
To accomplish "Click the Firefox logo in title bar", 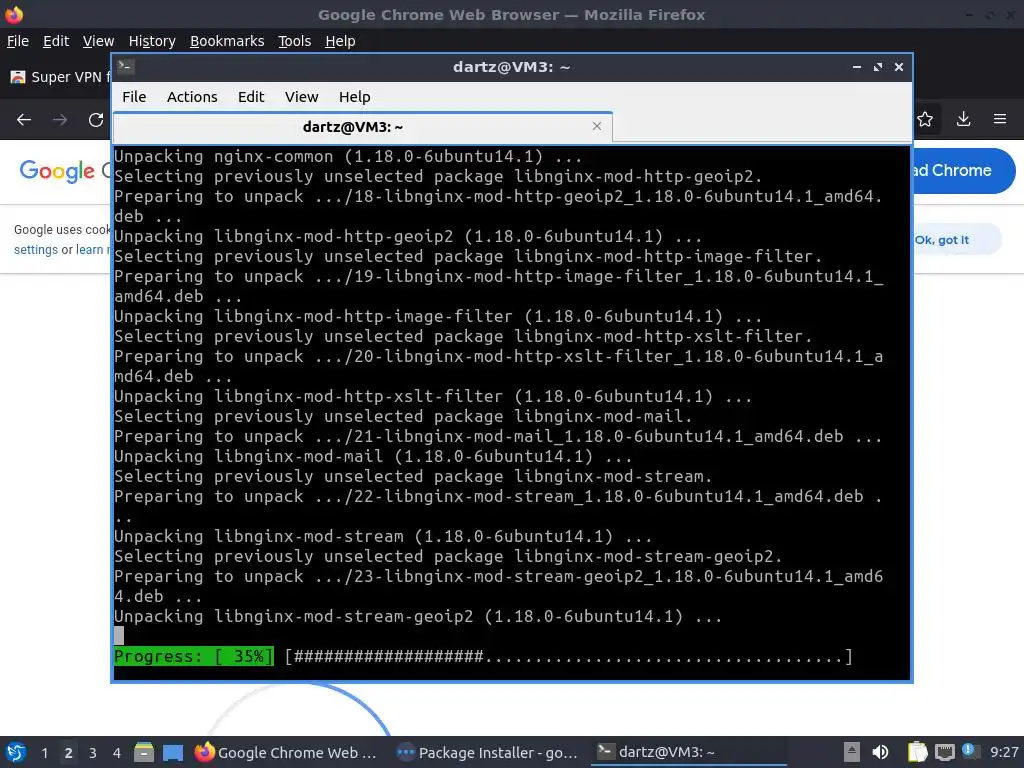I will (x=14, y=14).
